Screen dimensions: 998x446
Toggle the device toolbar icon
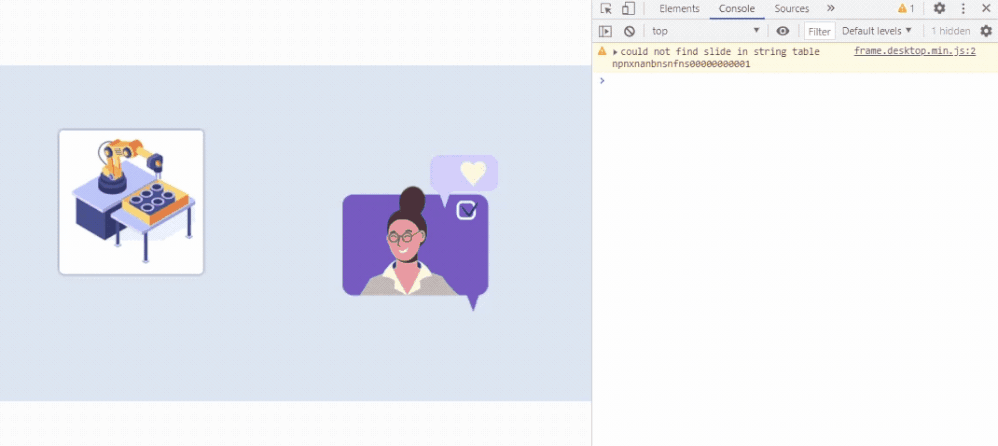point(628,9)
